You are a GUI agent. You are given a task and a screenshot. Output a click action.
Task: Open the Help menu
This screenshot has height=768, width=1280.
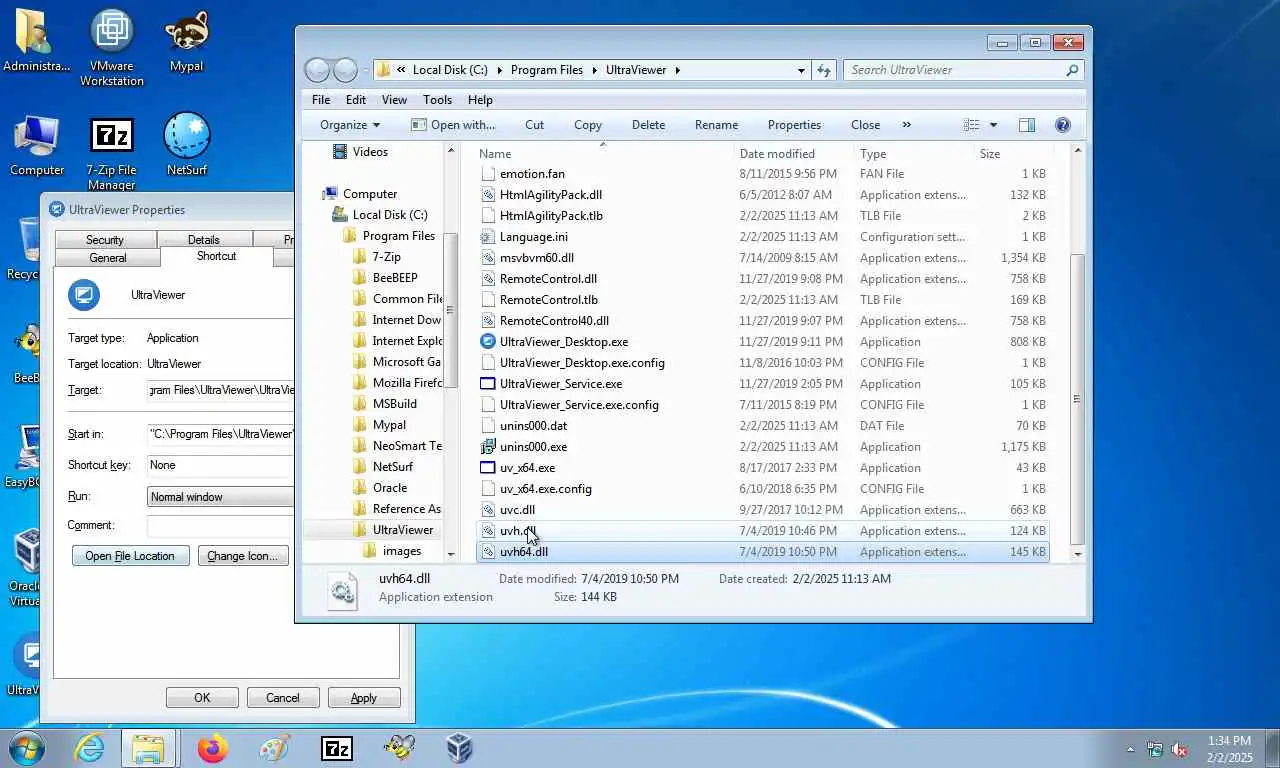point(480,100)
